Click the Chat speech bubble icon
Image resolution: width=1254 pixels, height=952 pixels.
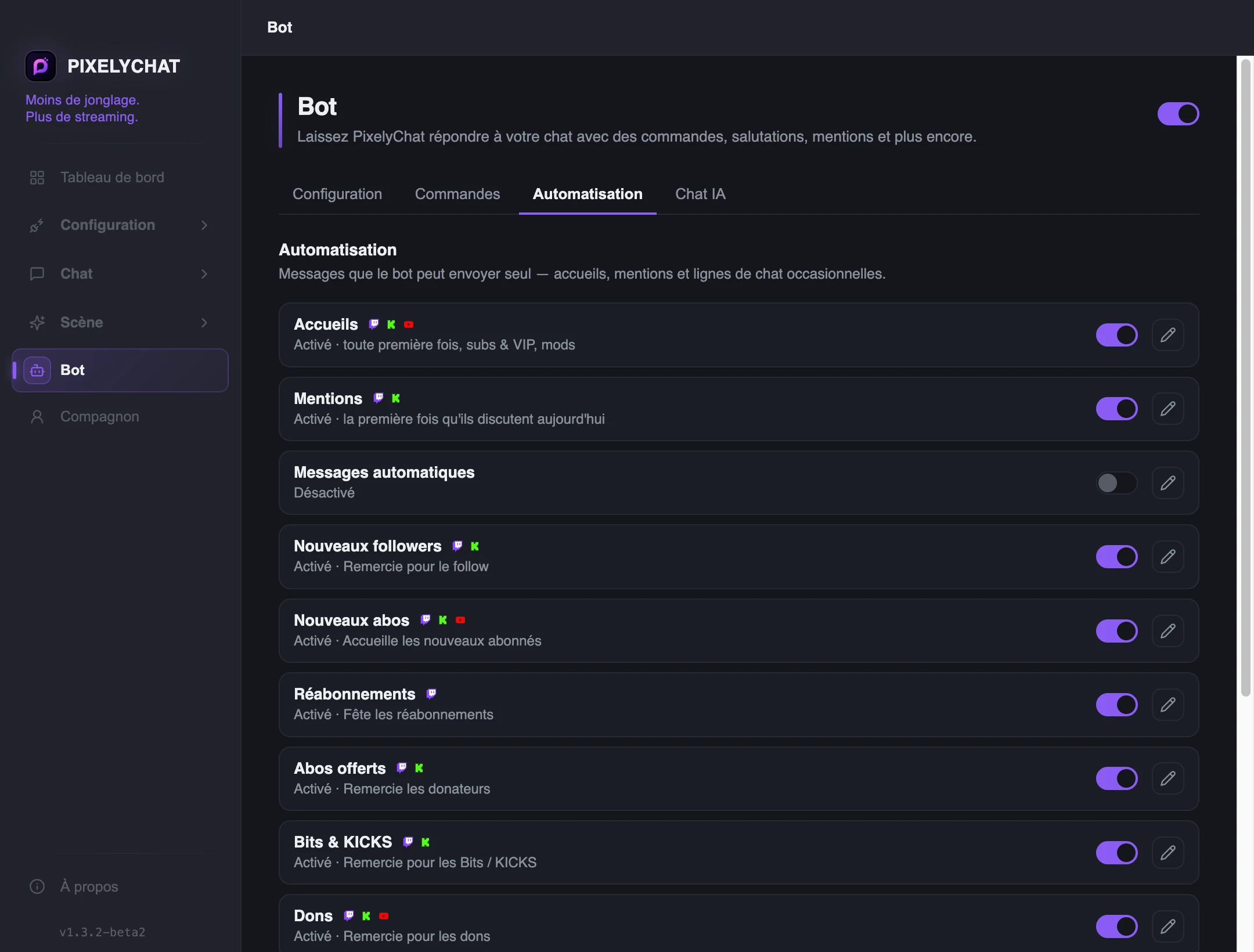pos(37,274)
